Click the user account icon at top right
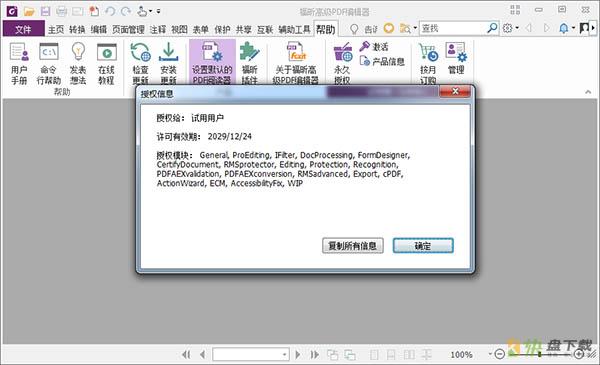600x365 pixels. click(584, 28)
